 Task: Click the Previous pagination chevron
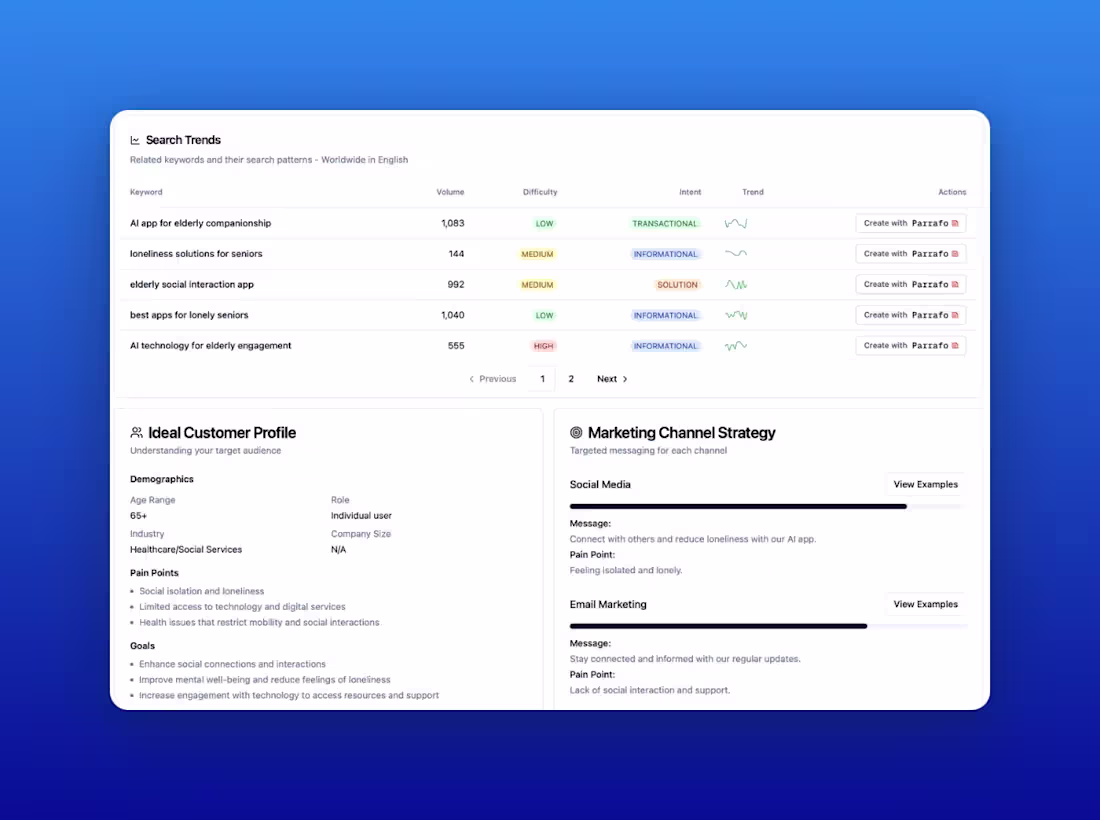pyautogui.click(x=471, y=378)
